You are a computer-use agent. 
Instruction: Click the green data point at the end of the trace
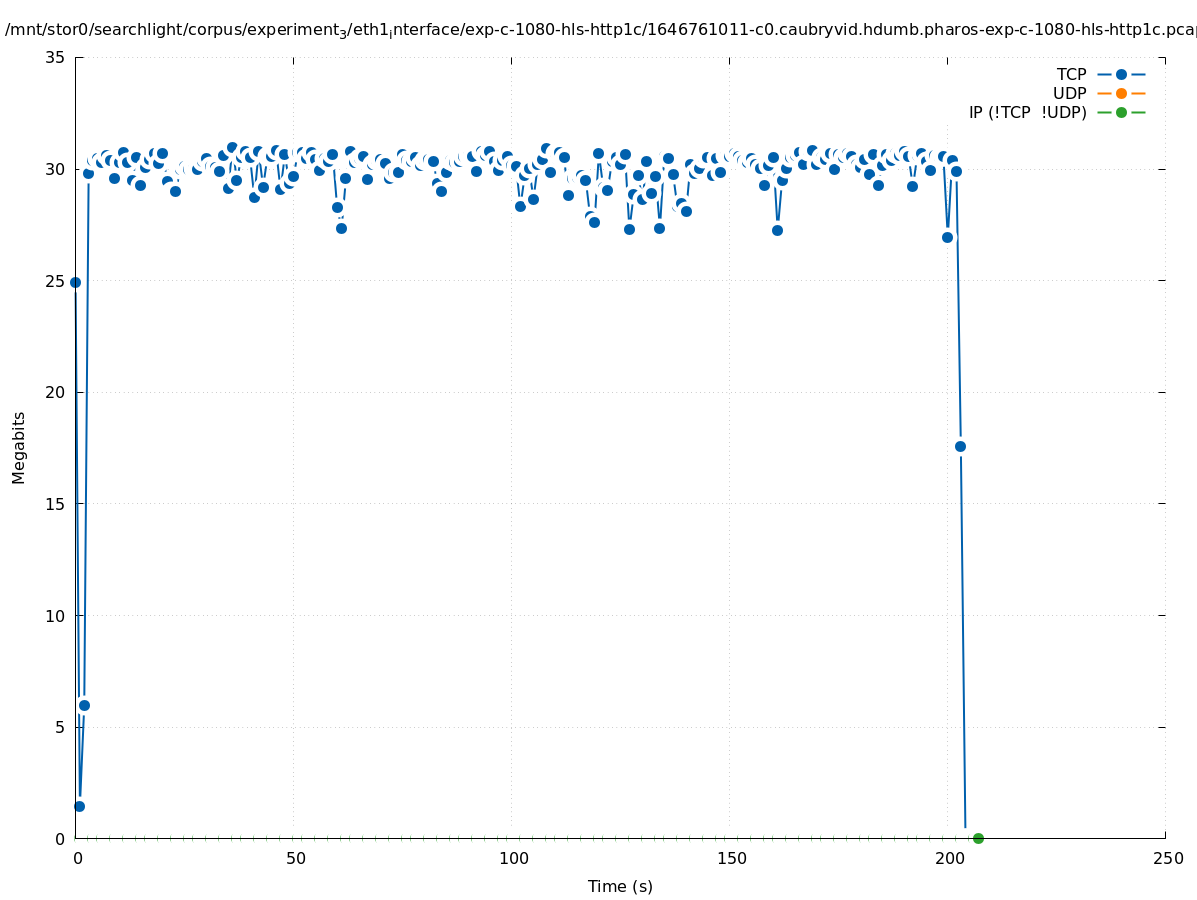(978, 838)
